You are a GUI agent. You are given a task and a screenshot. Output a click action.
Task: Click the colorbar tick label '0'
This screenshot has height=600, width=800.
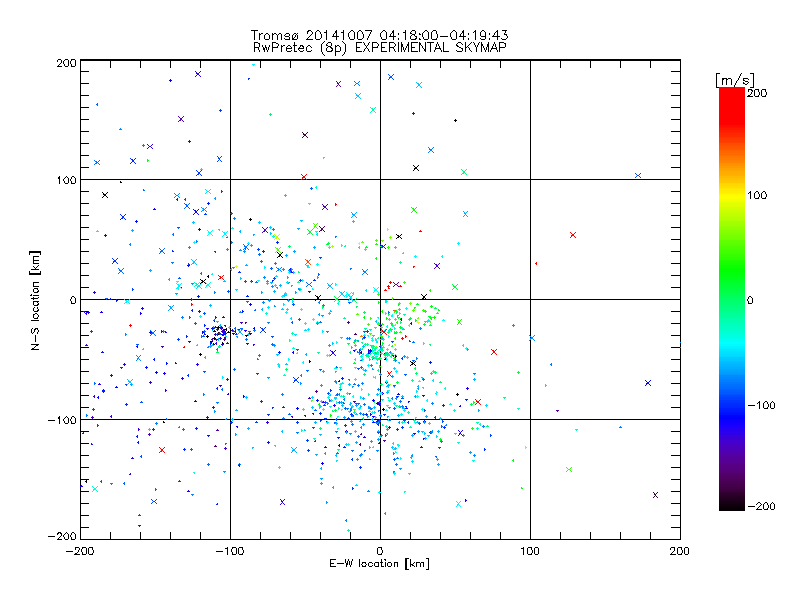pyautogui.click(x=750, y=300)
